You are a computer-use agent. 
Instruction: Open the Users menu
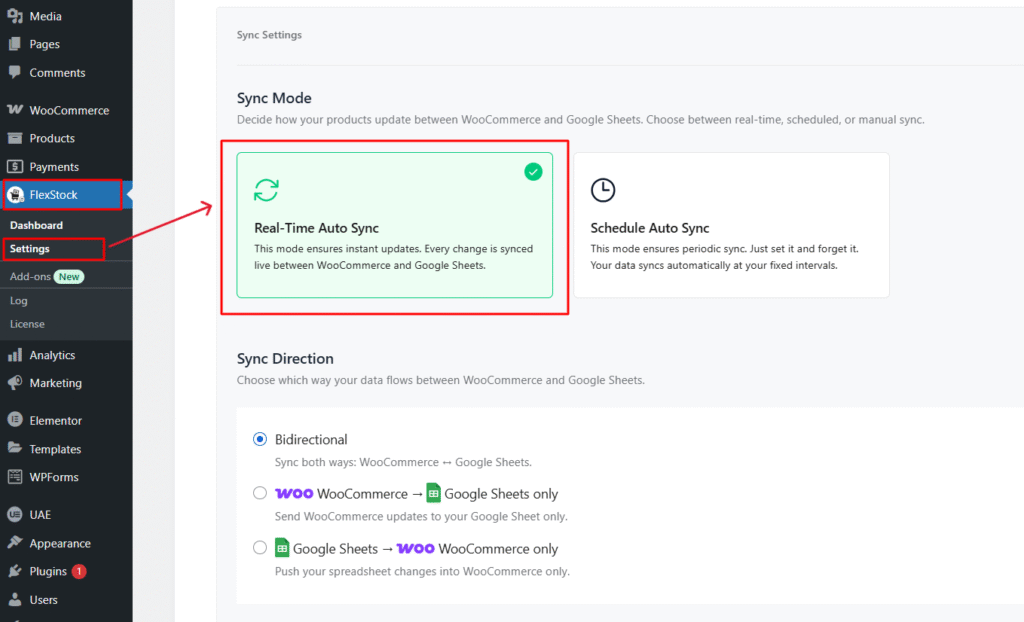tap(44, 600)
